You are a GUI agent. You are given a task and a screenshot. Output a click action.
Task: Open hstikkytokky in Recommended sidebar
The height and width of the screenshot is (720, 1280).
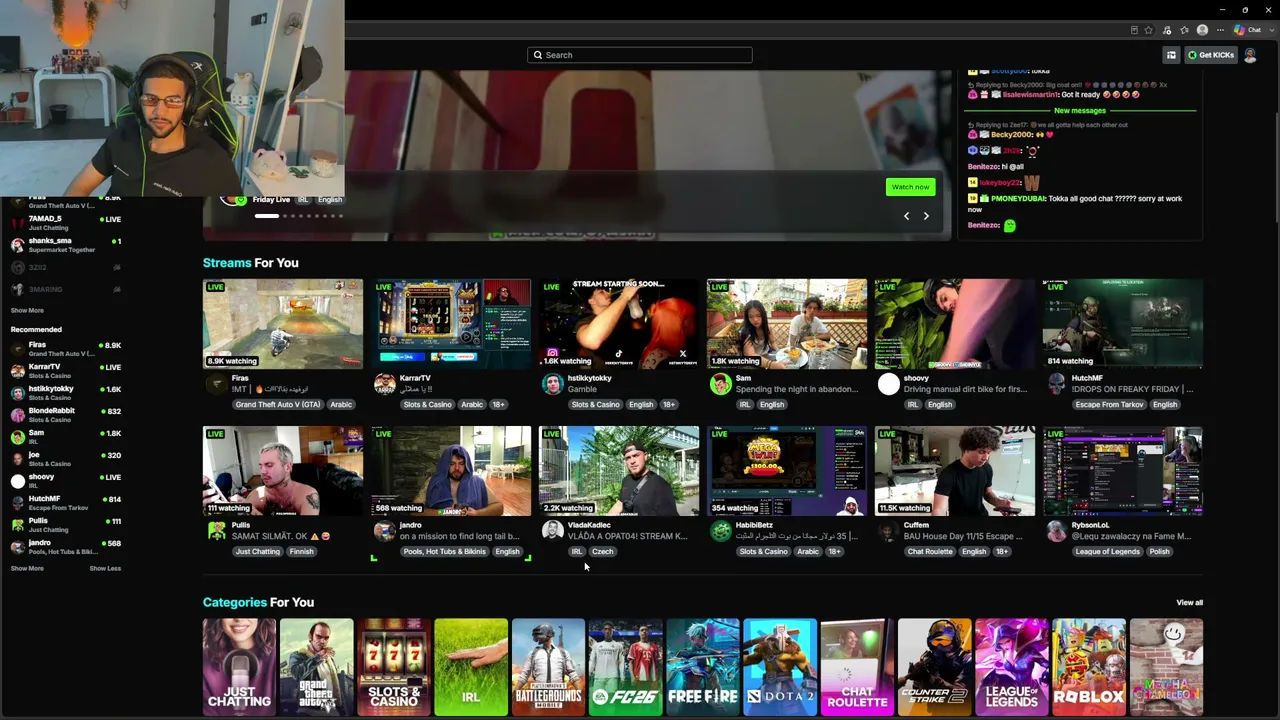pyautogui.click(x=66, y=393)
